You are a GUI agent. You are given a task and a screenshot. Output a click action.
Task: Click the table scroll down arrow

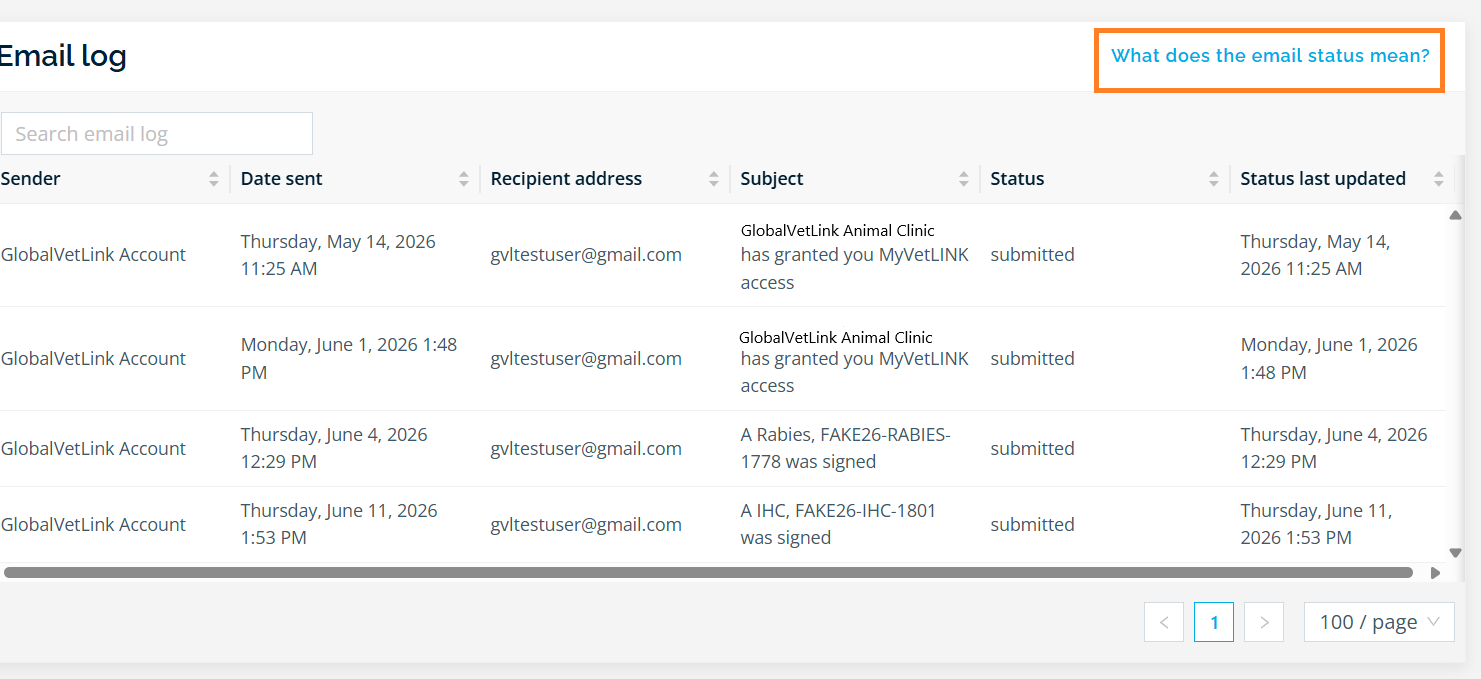tap(1456, 553)
